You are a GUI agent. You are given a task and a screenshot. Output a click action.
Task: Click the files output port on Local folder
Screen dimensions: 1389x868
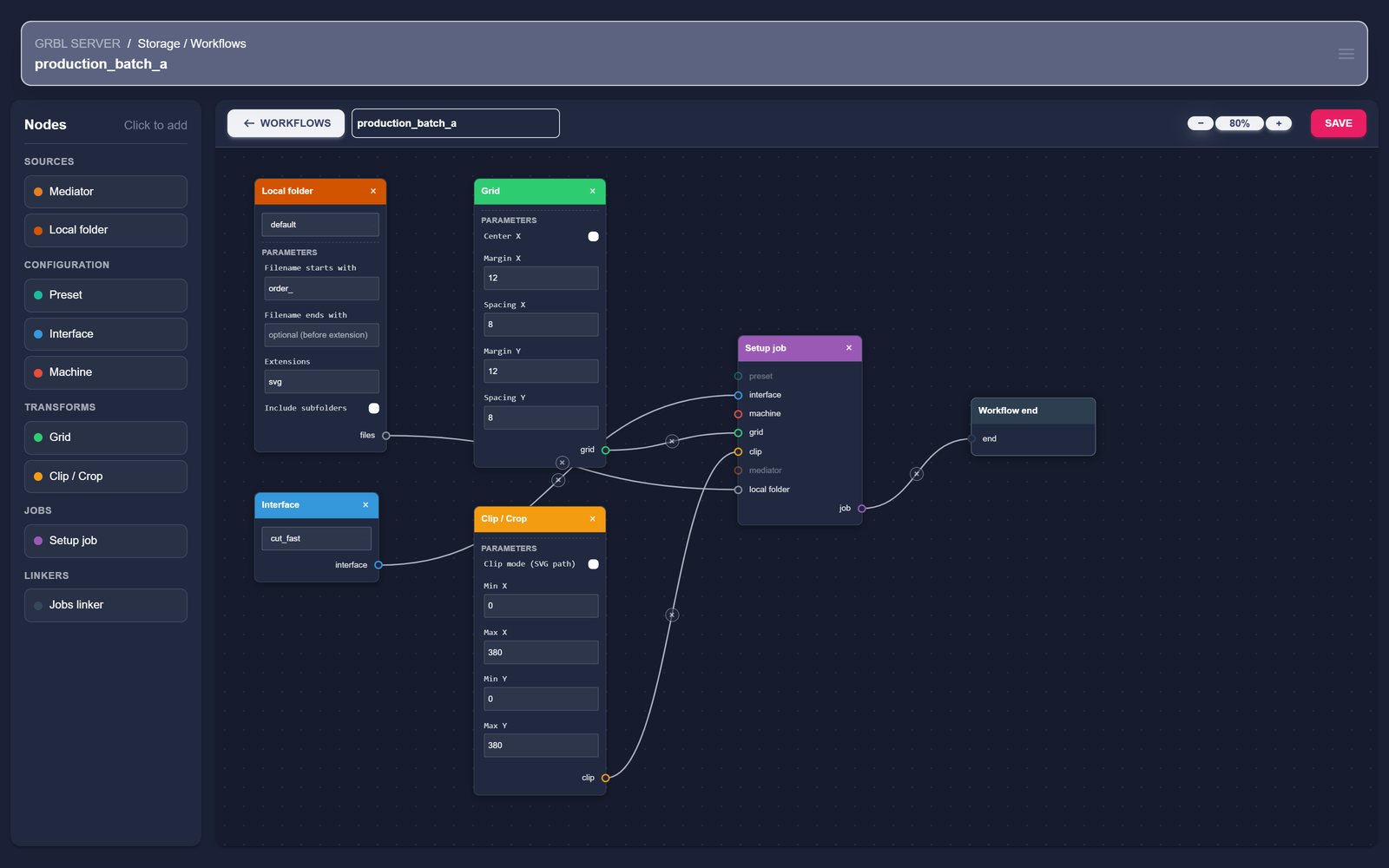(386, 436)
